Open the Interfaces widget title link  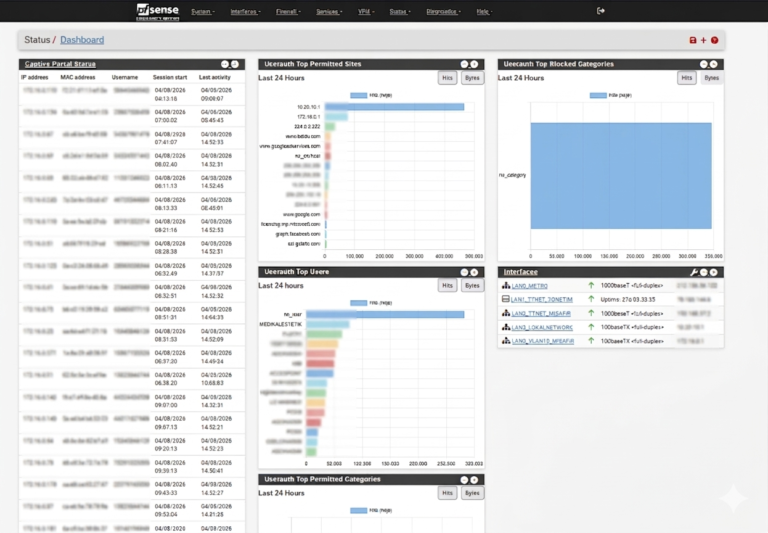point(520,272)
